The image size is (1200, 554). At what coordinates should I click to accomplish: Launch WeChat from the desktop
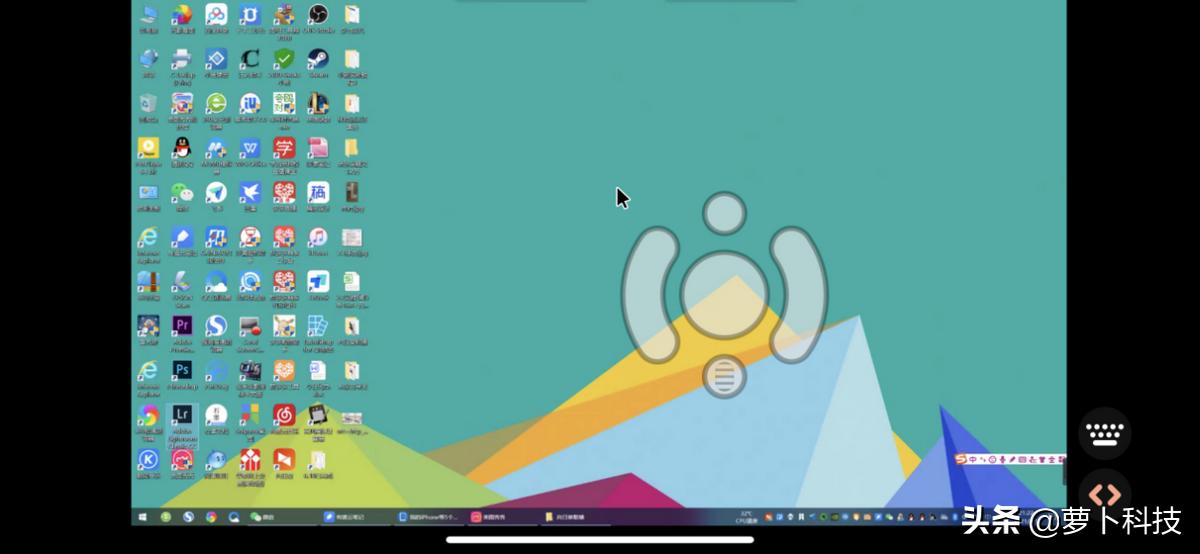pyautogui.click(x=182, y=193)
